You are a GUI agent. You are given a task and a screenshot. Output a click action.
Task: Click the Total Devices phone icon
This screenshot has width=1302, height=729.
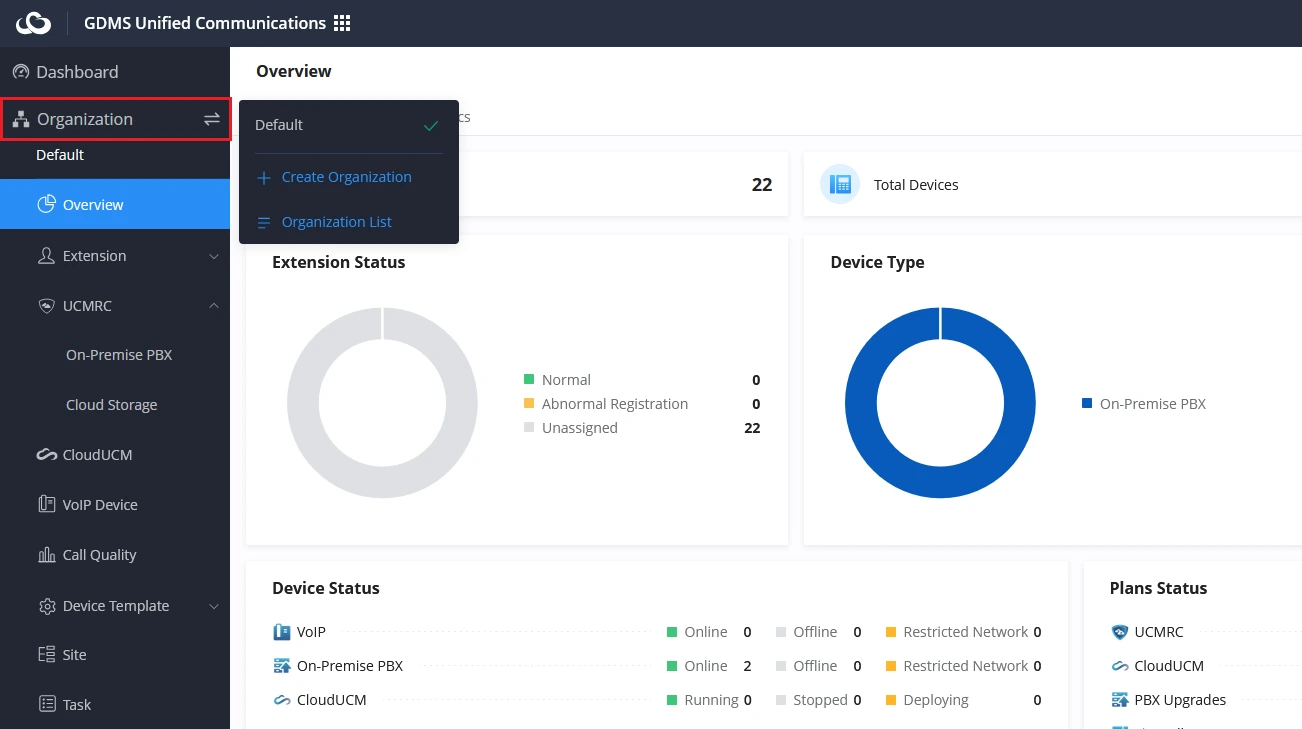tap(840, 184)
